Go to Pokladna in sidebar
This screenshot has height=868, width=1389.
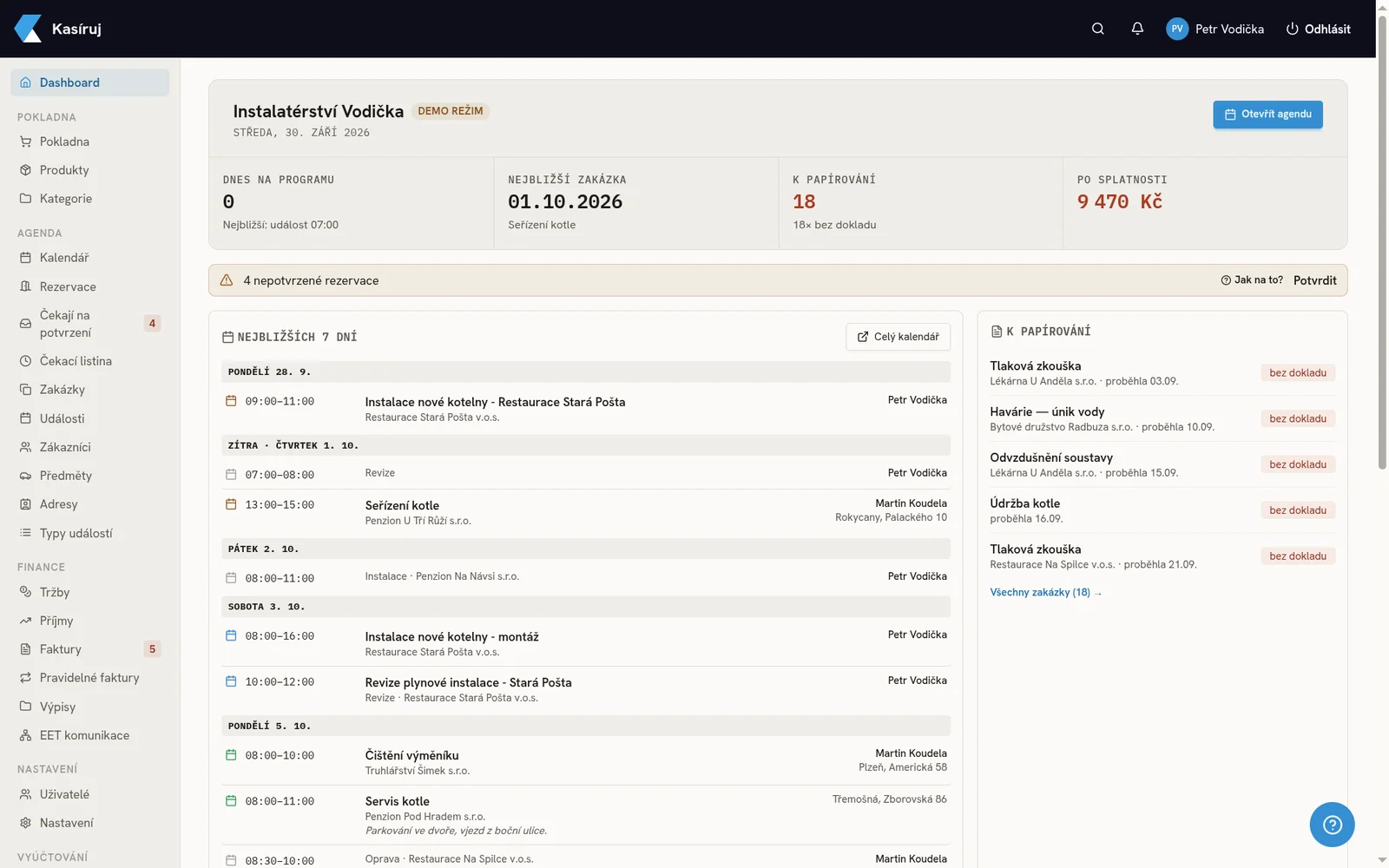pyautogui.click(x=89, y=141)
